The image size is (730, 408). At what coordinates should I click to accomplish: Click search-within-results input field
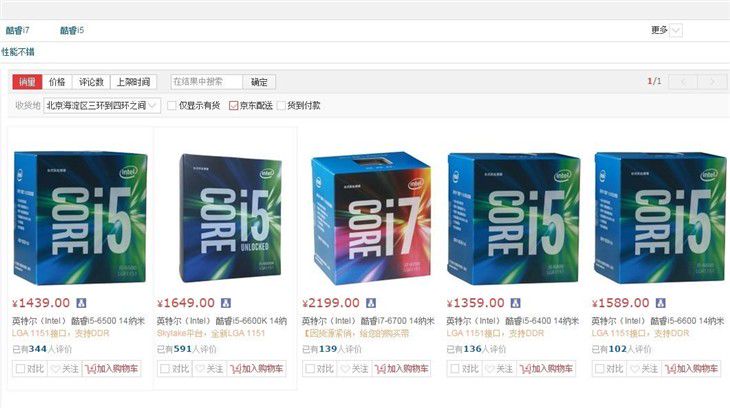pos(207,82)
